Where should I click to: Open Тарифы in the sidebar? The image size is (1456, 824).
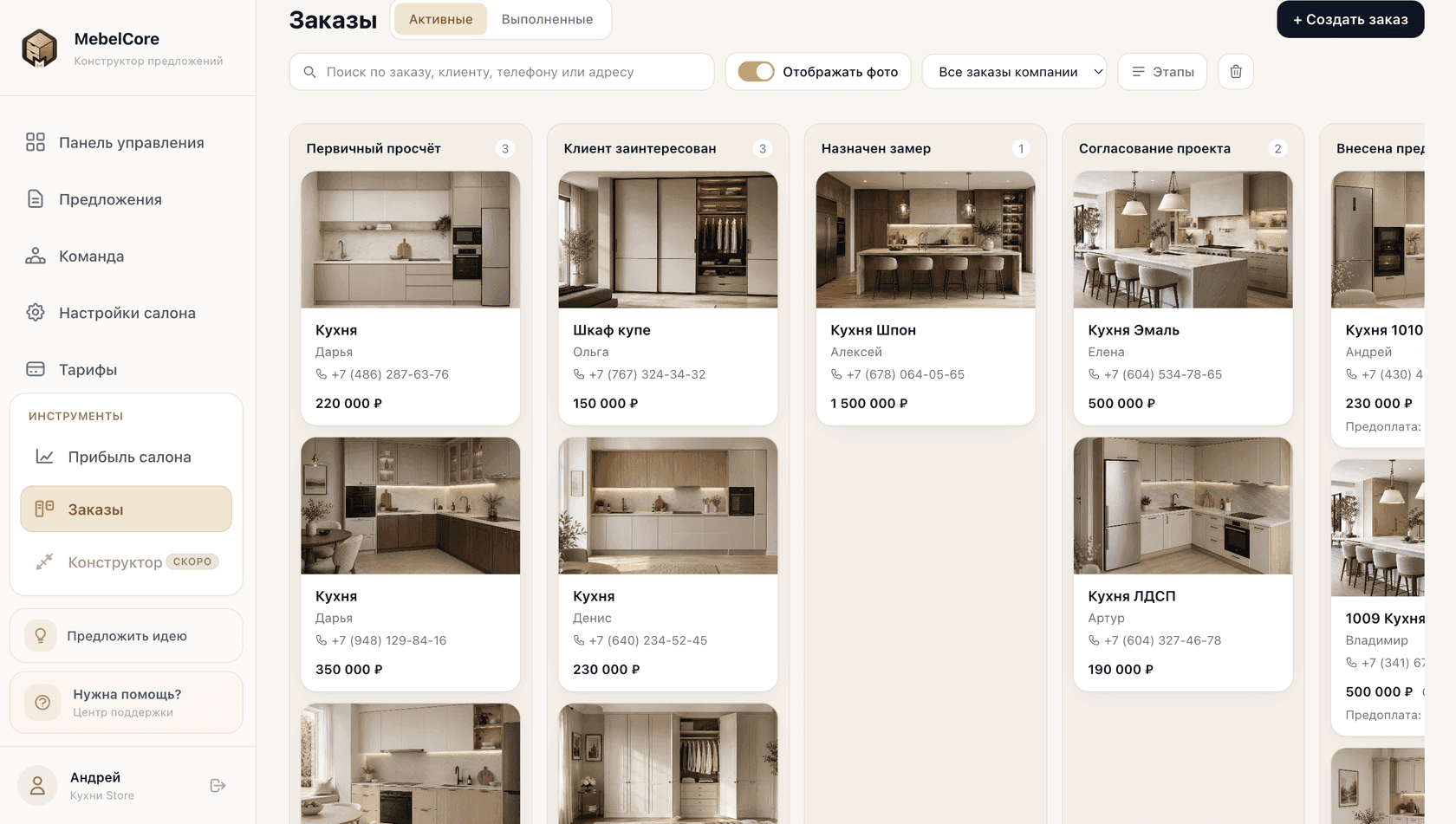tap(127, 369)
